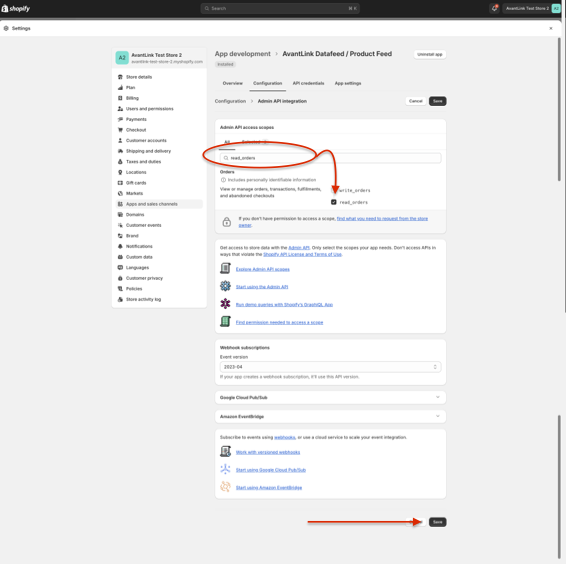Click the Billing sidebar icon
Image resolution: width=566 pixels, height=567 pixels.
coord(120,98)
